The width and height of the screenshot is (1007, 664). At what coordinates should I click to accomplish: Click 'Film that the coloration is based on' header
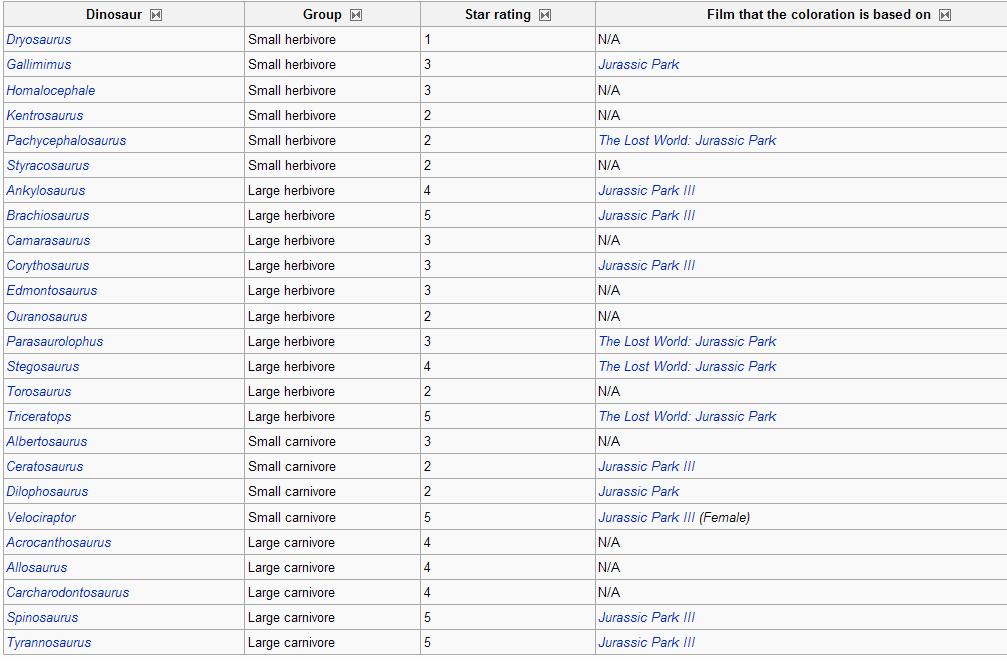click(818, 15)
